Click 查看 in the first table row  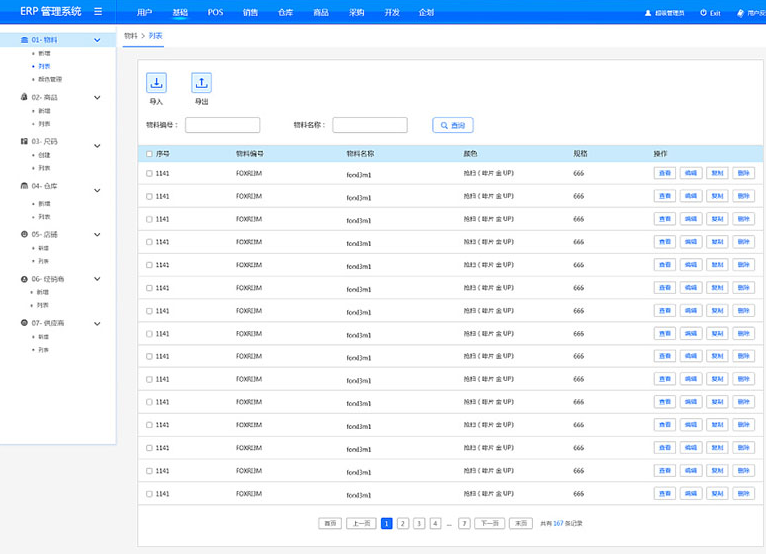tap(665, 173)
